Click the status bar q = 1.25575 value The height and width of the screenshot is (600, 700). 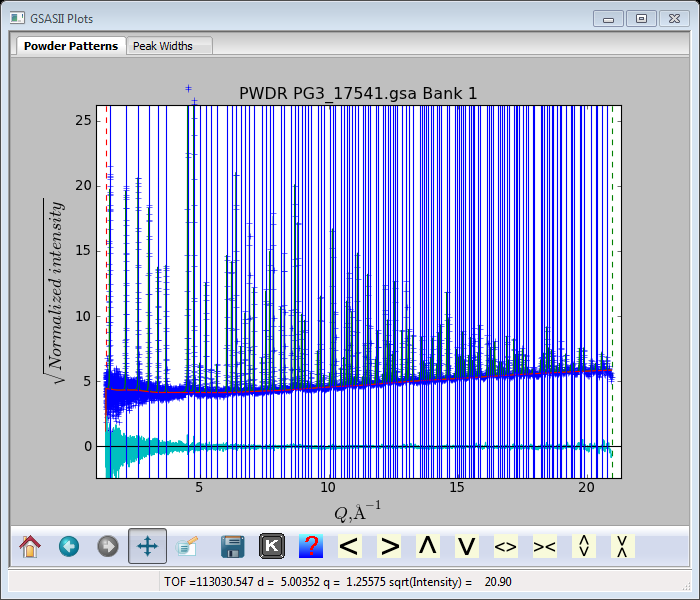354,582
